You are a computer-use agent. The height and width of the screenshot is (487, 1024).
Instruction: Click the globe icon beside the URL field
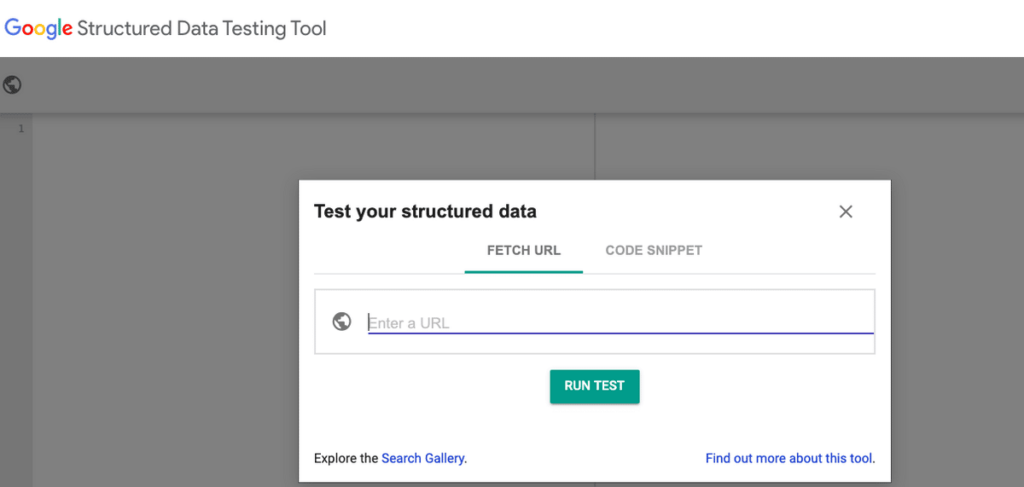coord(342,322)
